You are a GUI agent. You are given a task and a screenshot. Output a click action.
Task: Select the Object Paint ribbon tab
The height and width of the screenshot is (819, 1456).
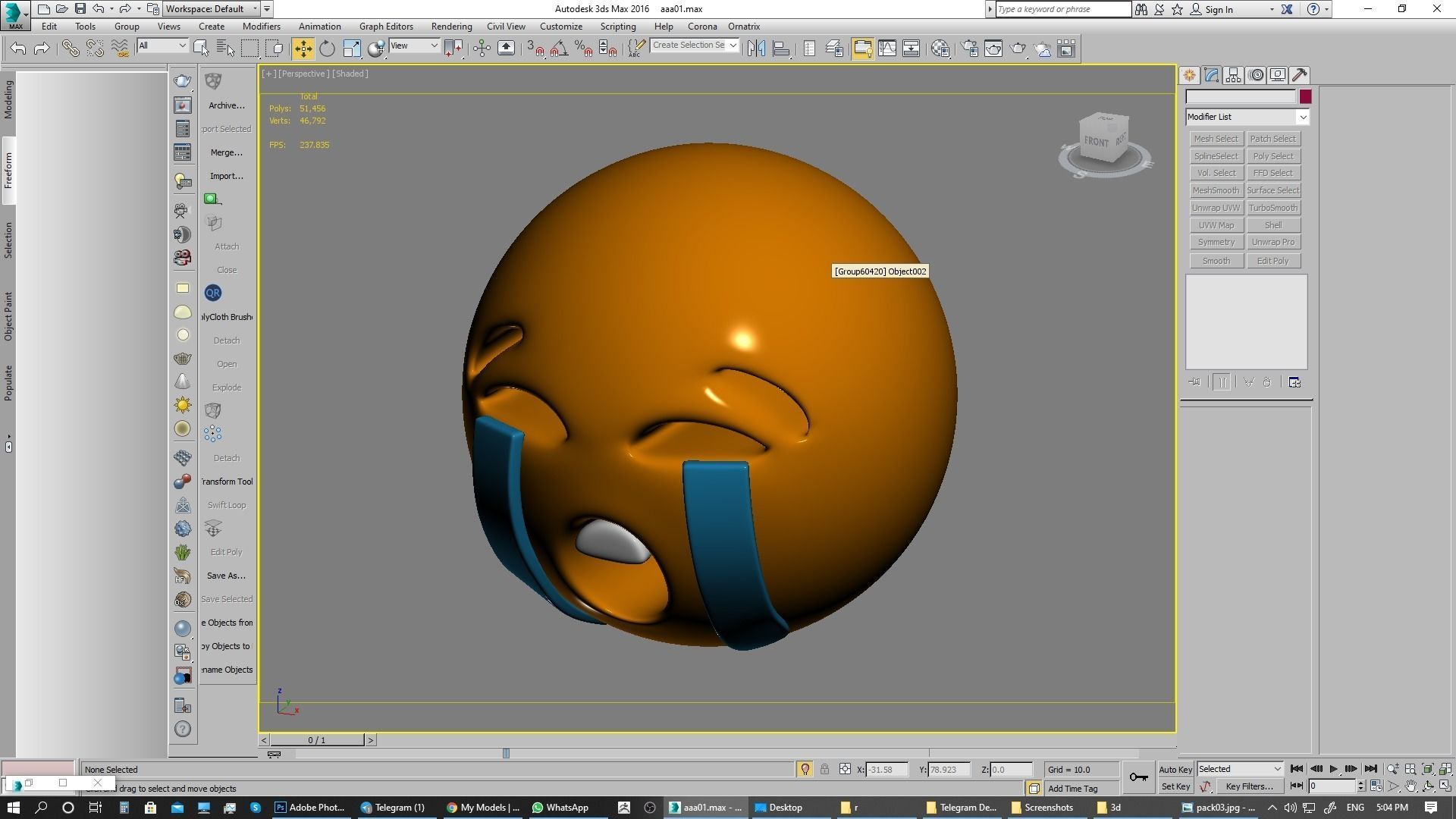click(x=8, y=316)
